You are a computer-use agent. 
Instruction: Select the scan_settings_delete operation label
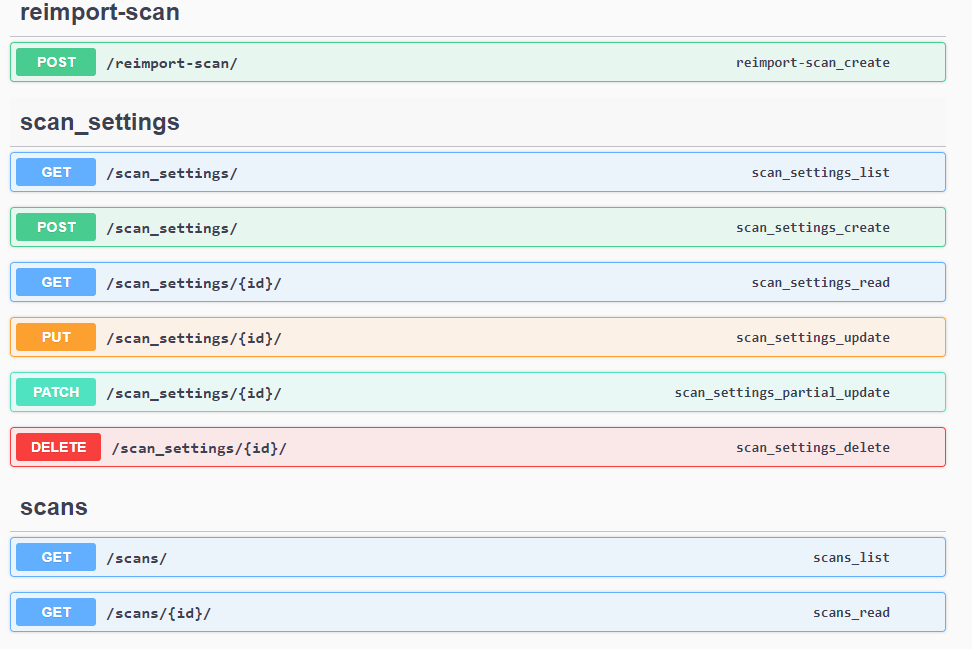(x=812, y=448)
